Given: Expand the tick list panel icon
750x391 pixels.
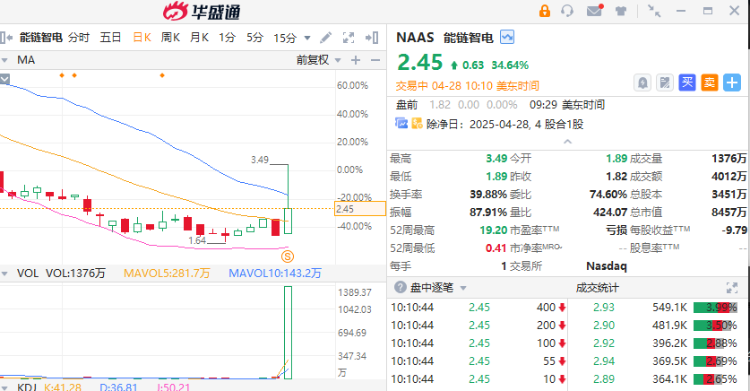Looking at the screenshot, I should [732, 288].
